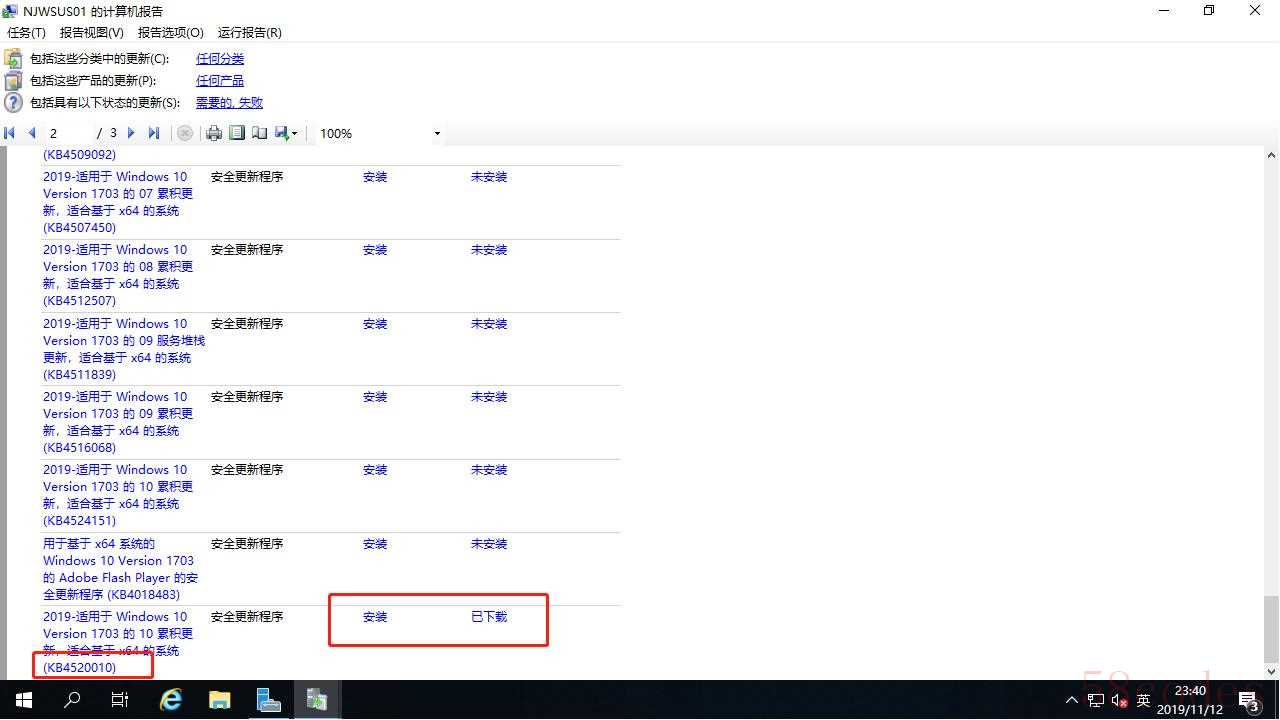Click 未安装 in the KB4507450 row
This screenshot has width=1280, height=720.
click(489, 177)
